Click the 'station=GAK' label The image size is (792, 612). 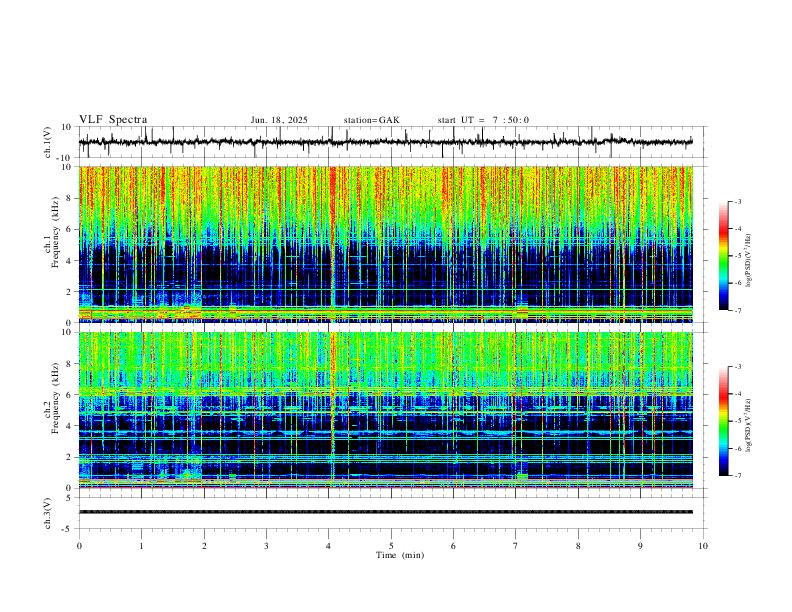click(x=371, y=120)
